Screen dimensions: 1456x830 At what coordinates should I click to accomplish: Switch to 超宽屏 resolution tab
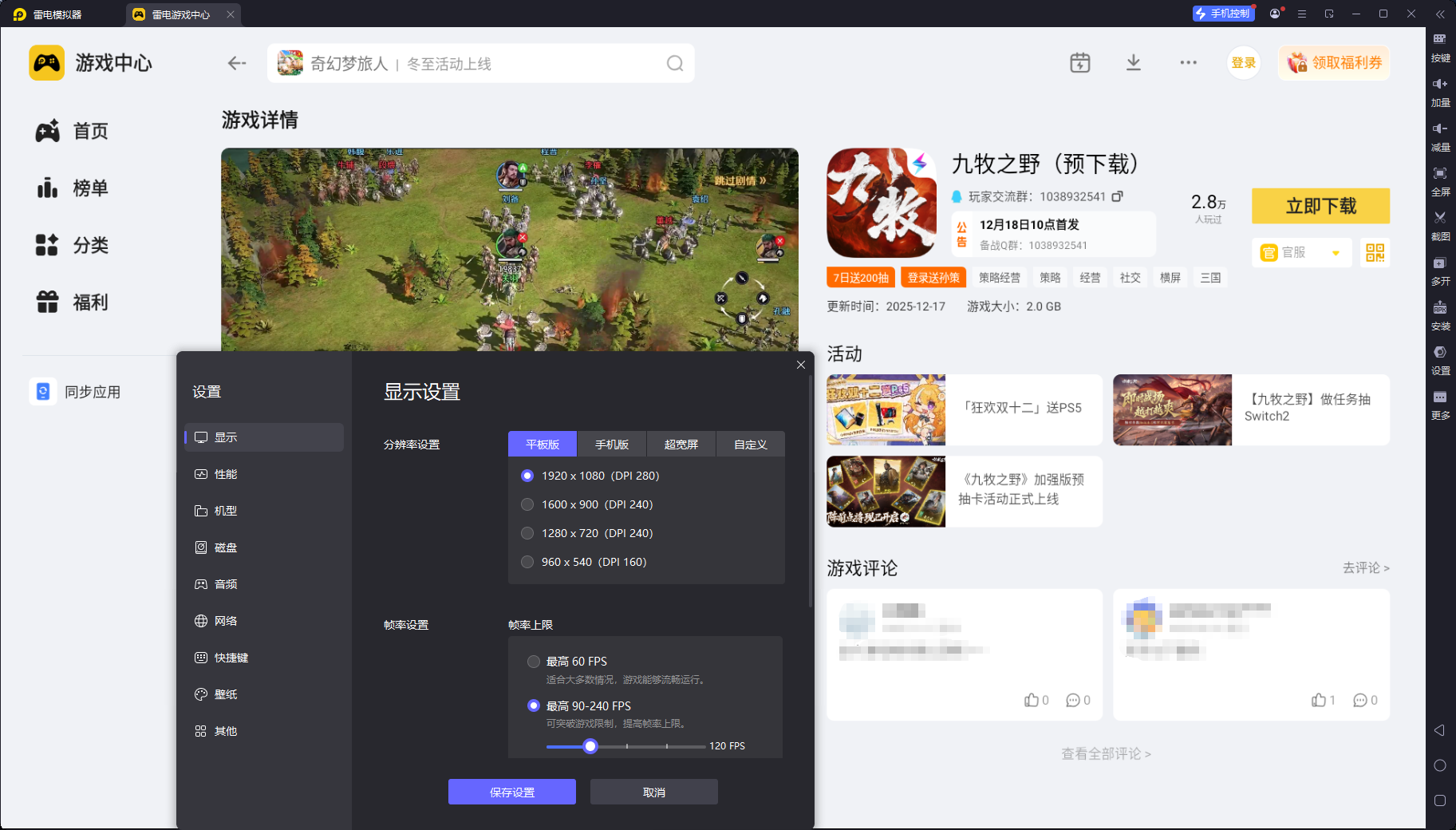pos(681,445)
